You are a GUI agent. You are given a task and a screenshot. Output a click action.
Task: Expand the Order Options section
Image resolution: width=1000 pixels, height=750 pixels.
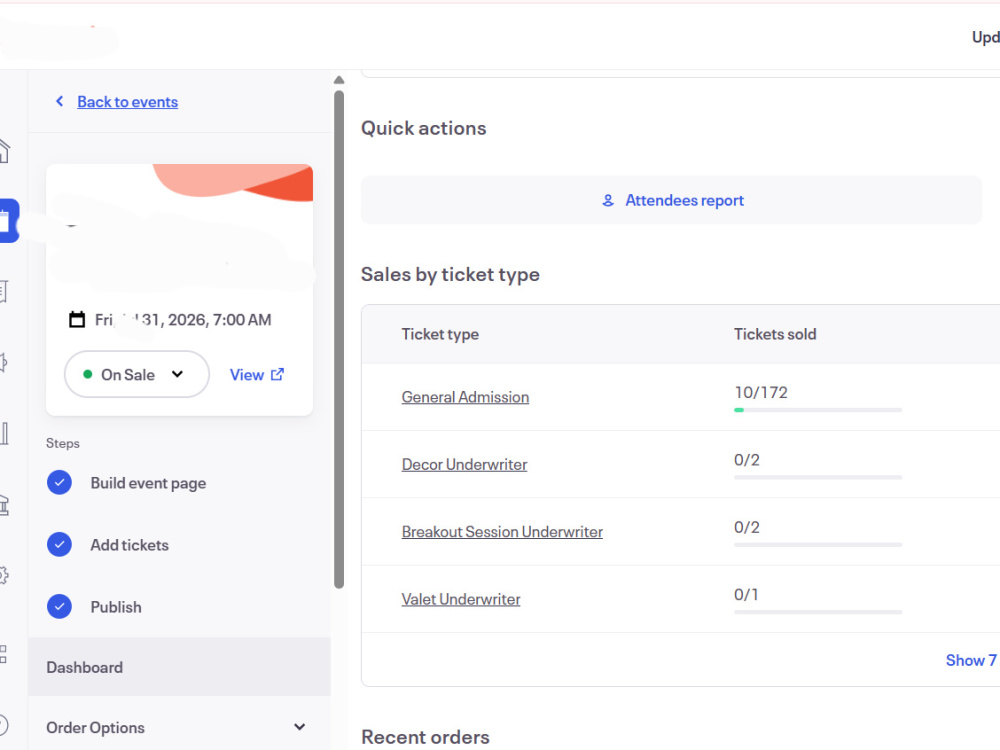pyautogui.click(x=179, y=727)
